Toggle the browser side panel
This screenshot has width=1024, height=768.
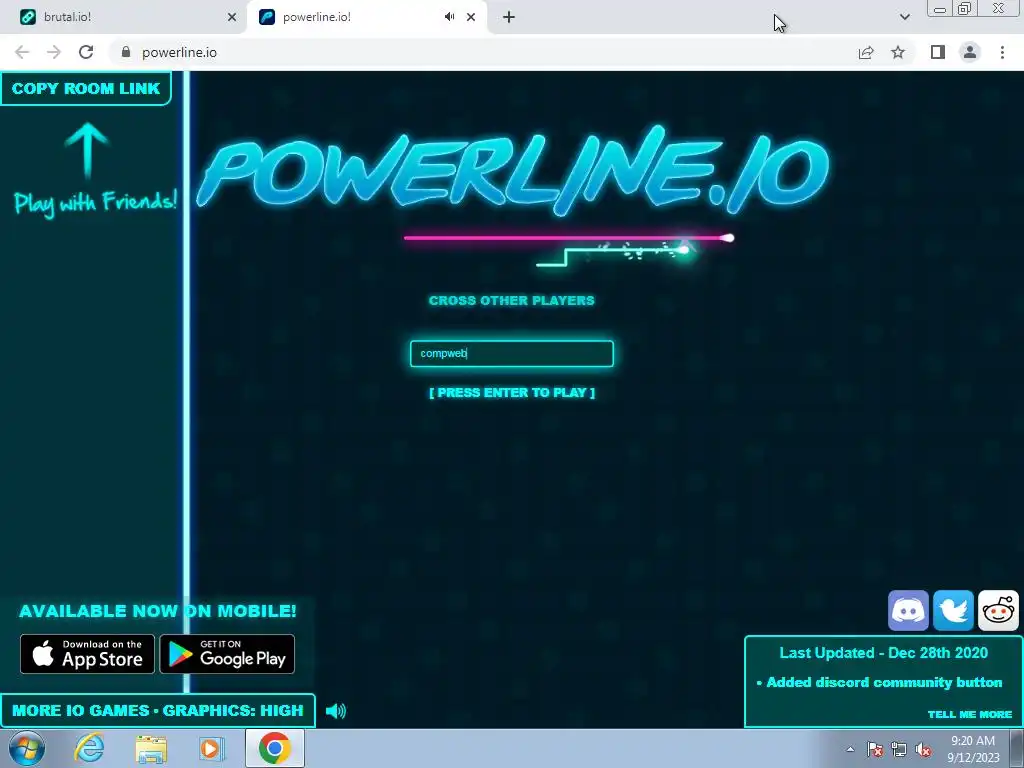click(938, 52)
